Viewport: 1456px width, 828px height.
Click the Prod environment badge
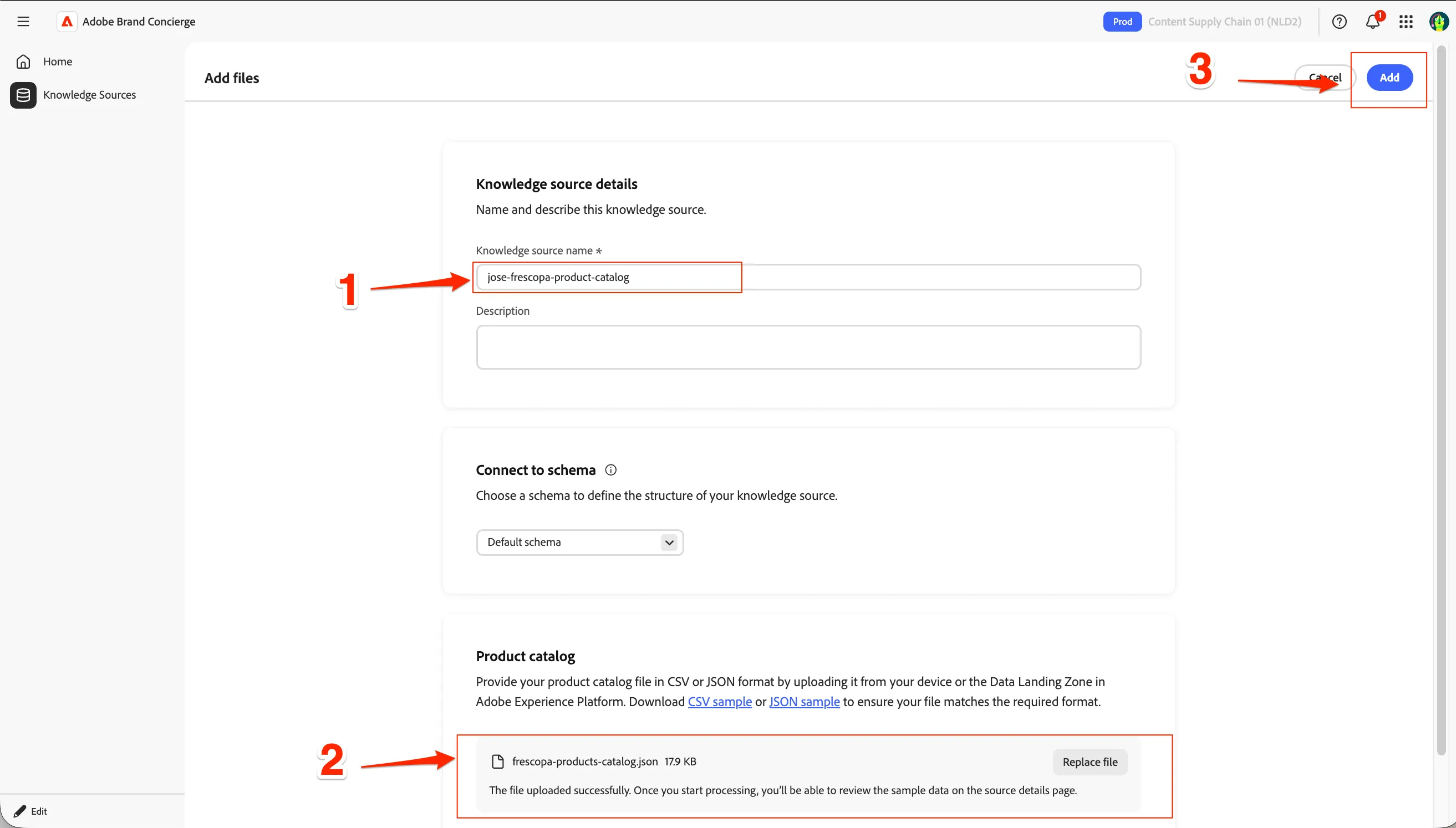[x=1122, y=22]
